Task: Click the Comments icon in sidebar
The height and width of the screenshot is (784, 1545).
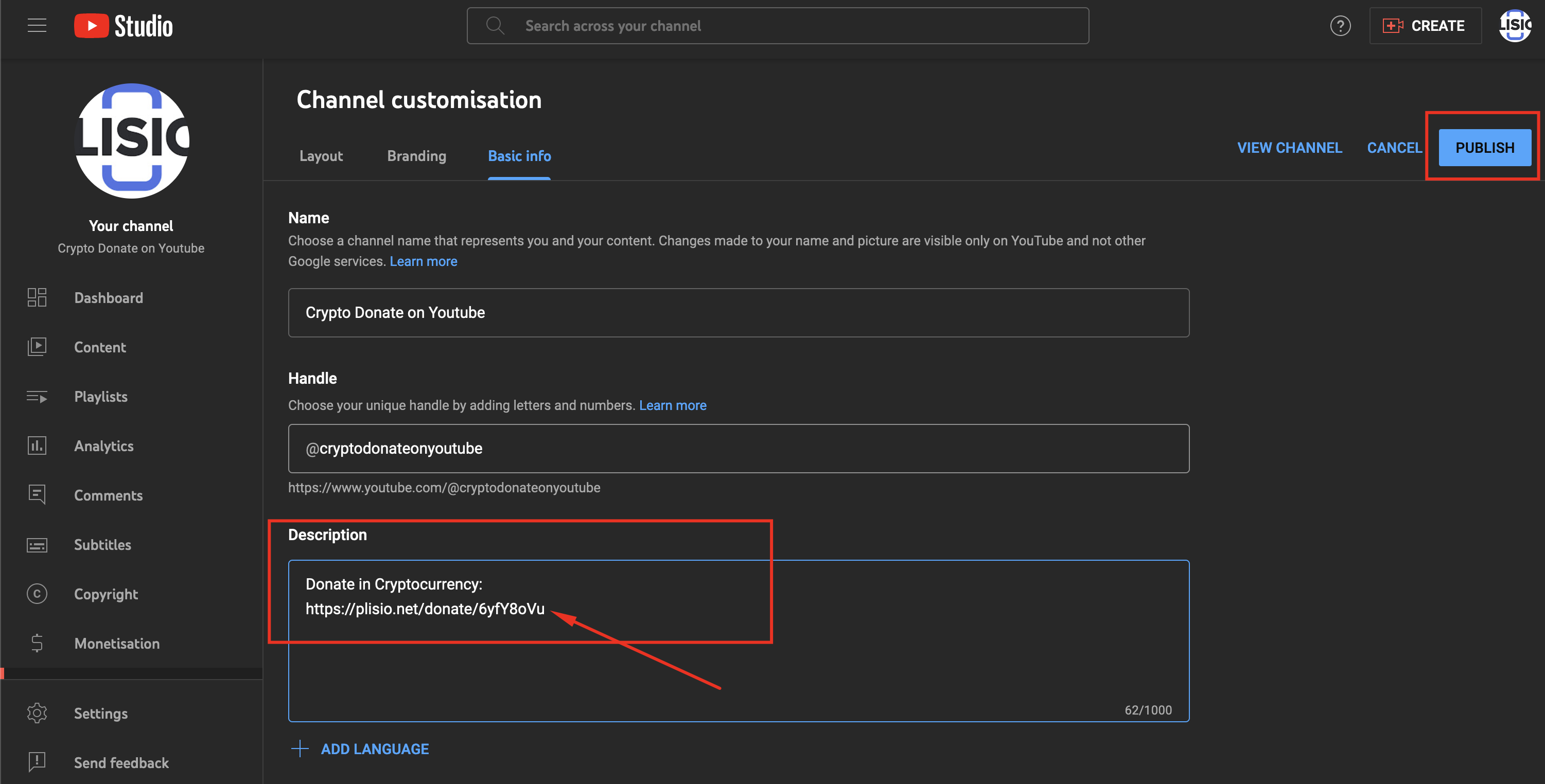Action: click(37, 495)
